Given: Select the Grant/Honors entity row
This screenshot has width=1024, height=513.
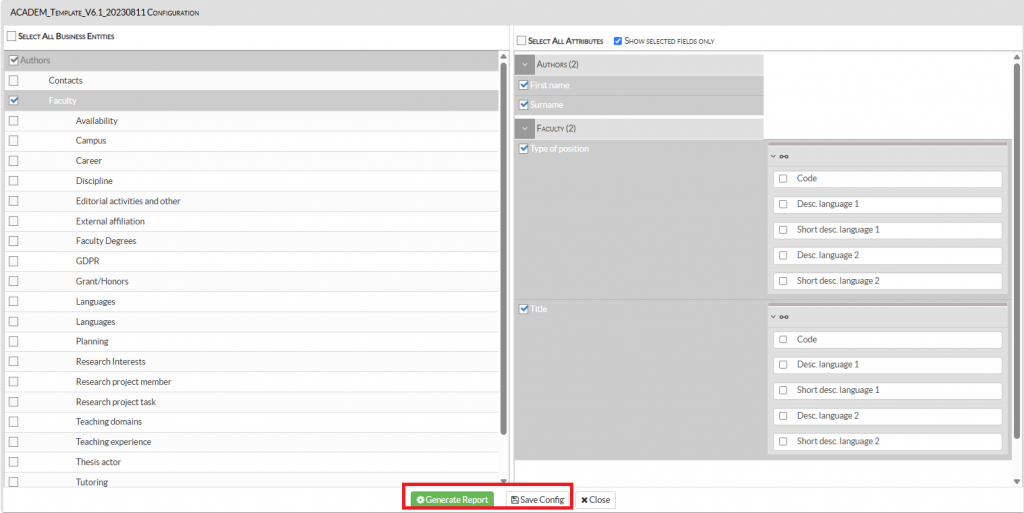Looking at the screenshot, I should [x=102, y=281].
